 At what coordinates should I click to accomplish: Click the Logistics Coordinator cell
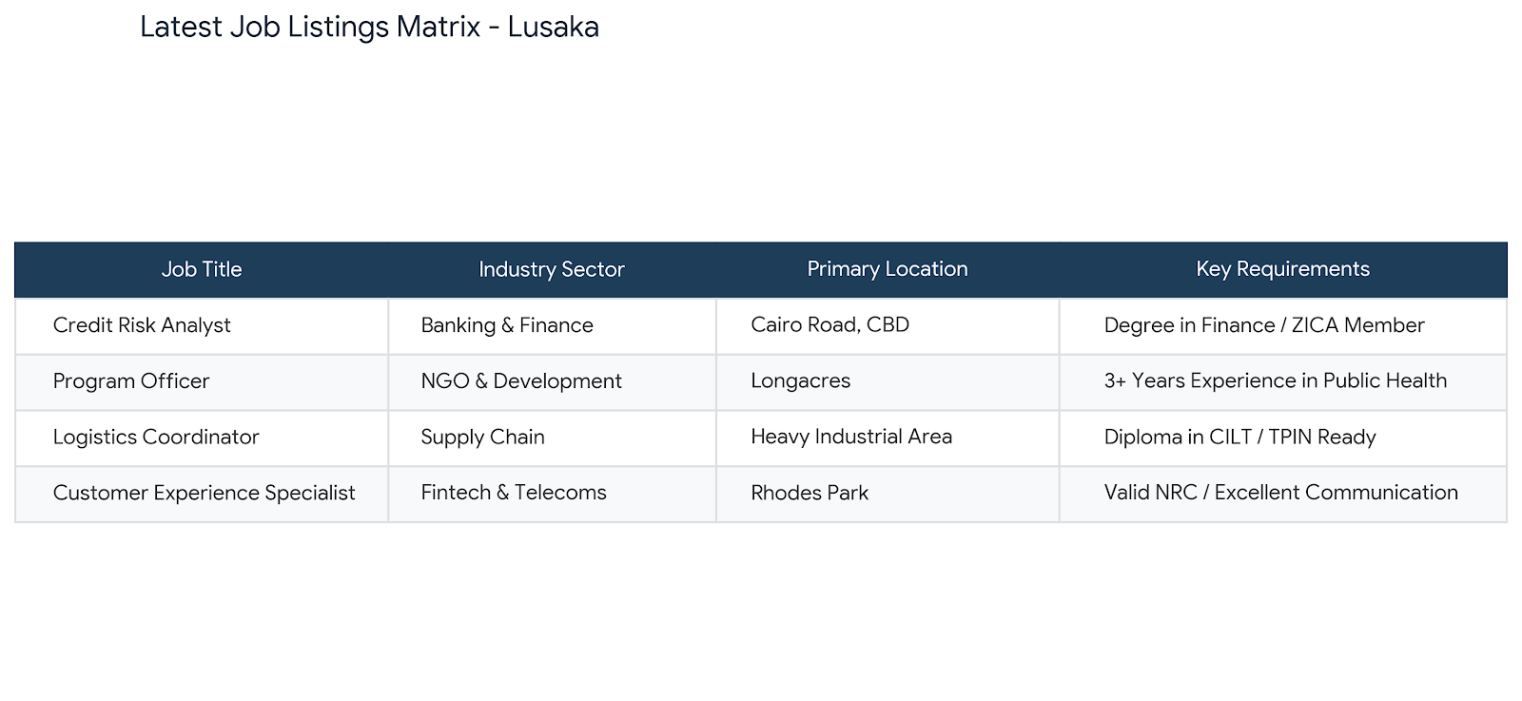pos(201,438)
